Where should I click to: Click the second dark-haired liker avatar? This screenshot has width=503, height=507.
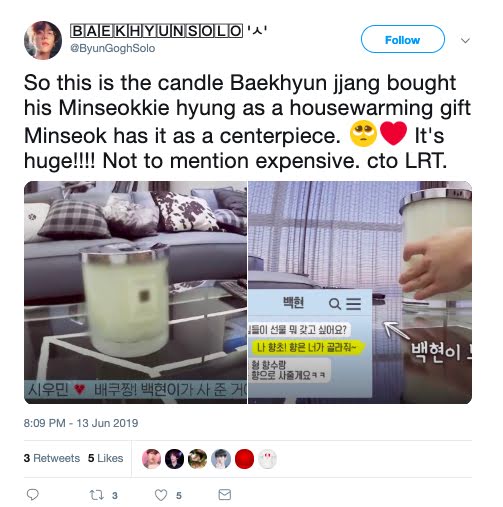(x=174, y=459)
